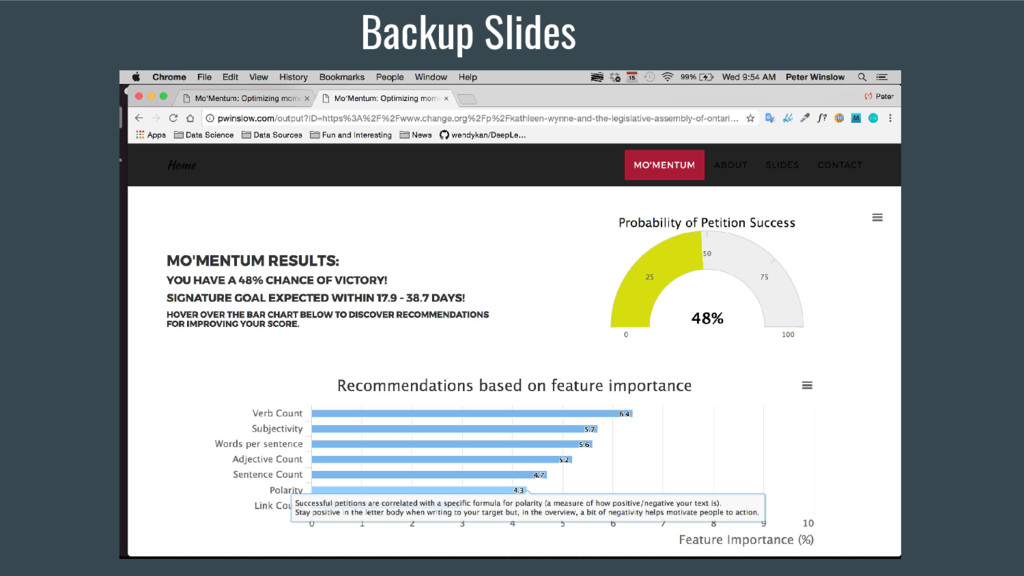Open the SLIDES navigation link

click(782, 165)
